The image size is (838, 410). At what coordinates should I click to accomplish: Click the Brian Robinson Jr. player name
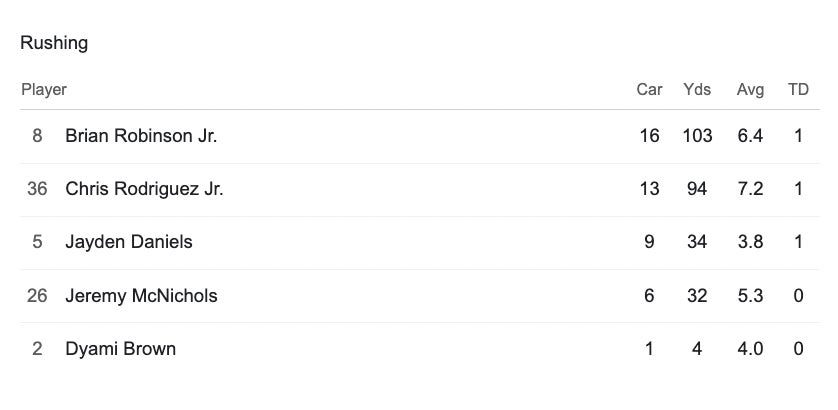click(x=141, y=135)
